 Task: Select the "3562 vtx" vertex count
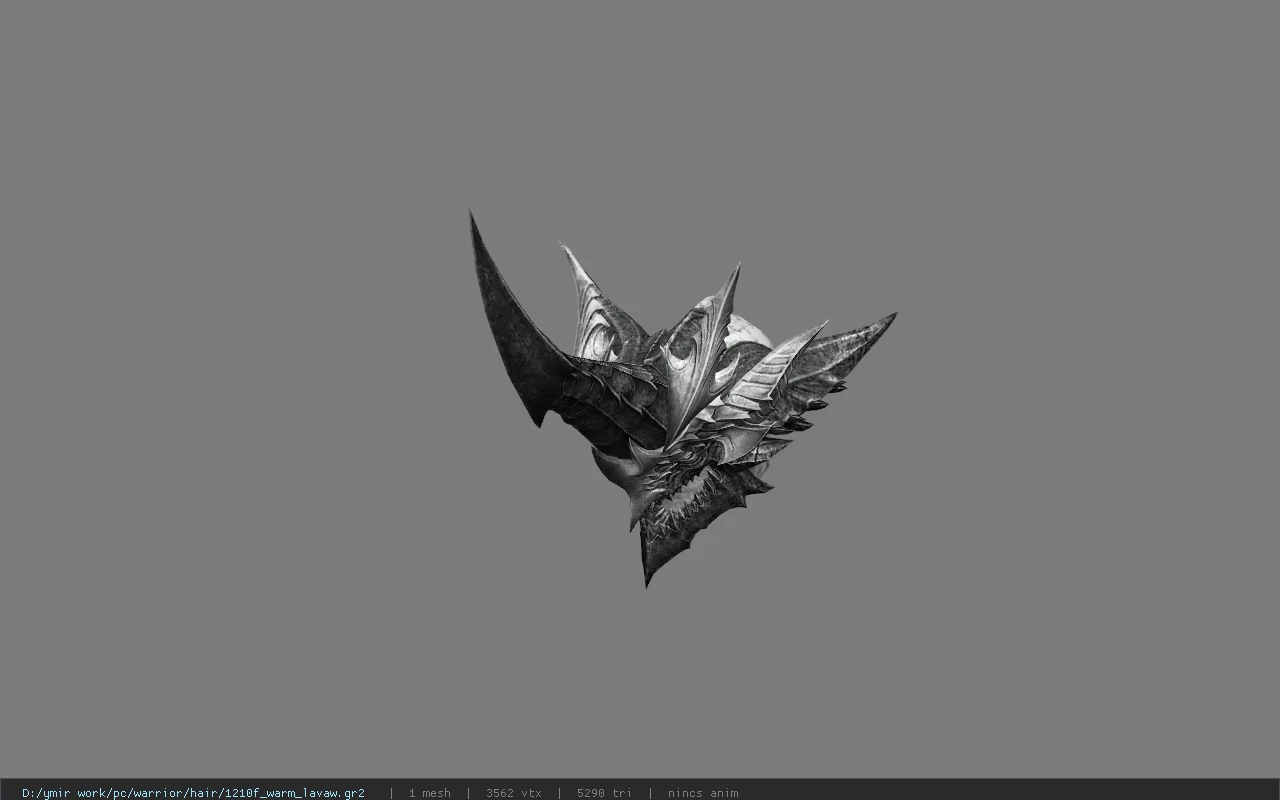click(x=514, y=793)
